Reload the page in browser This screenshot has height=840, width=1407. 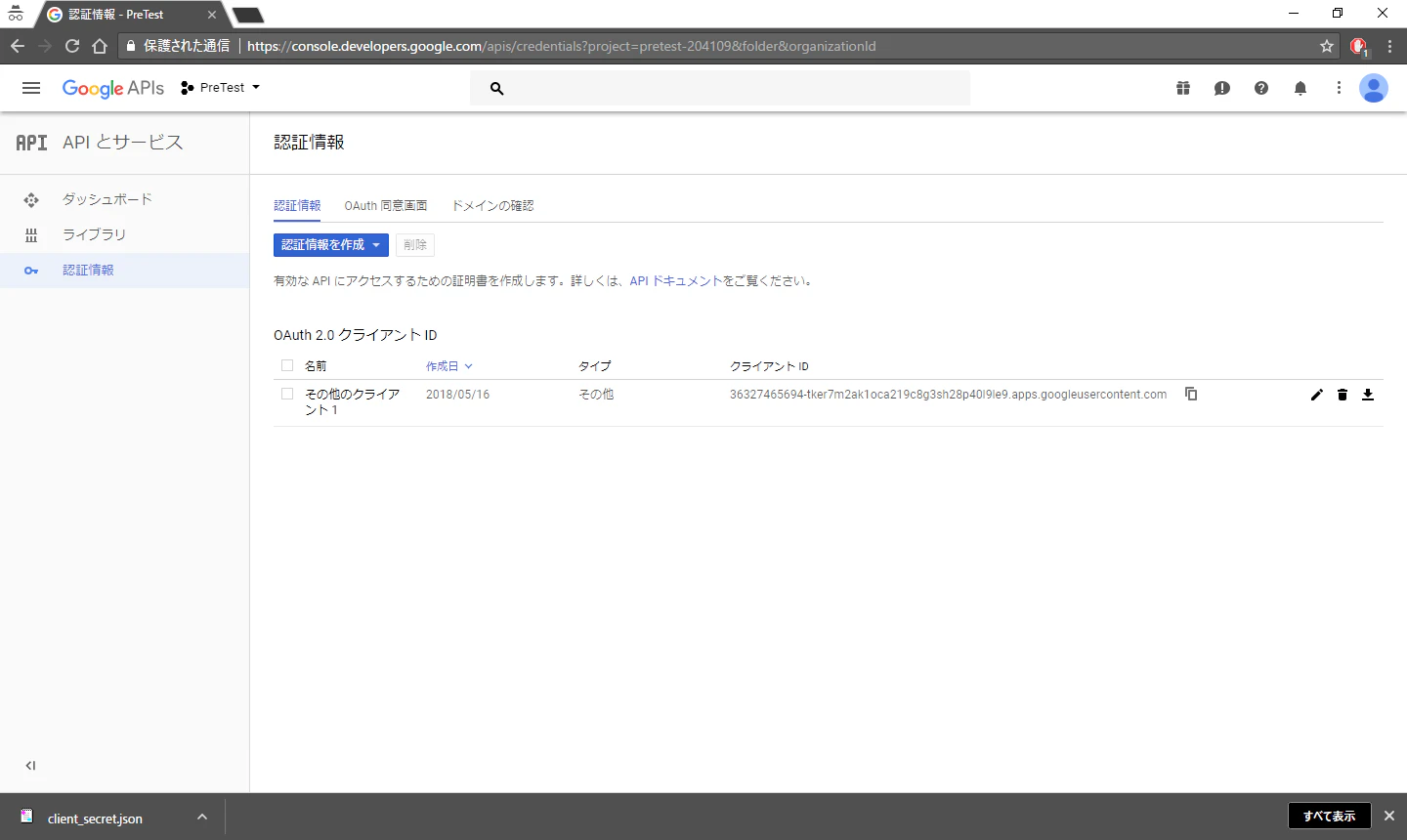pyautogui.click(x=72, y=46)
